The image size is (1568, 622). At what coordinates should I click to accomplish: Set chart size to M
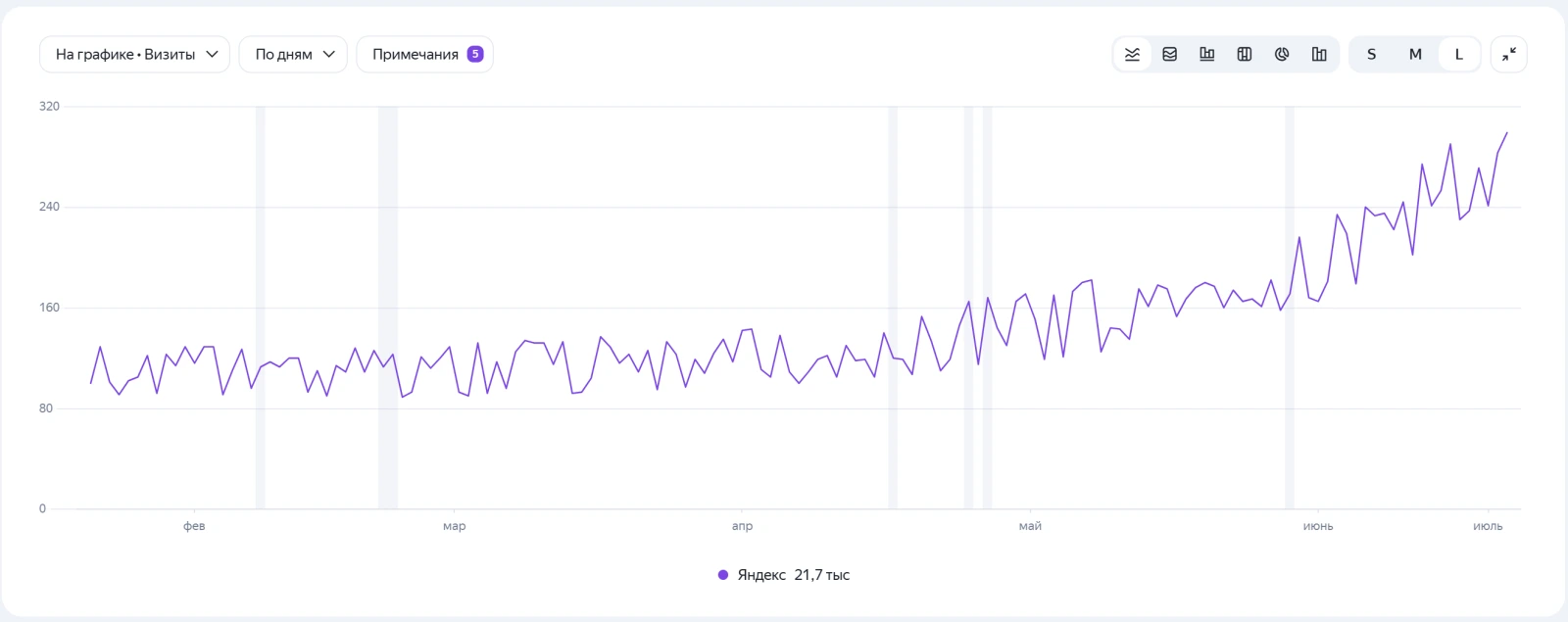pyautogui.click(x=1415, y=54)
